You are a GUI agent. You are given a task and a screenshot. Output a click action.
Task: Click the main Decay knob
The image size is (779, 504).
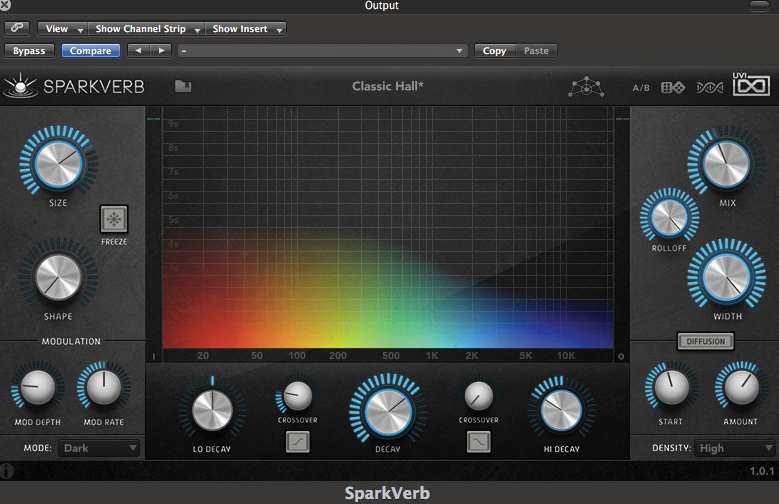(388, 412)
